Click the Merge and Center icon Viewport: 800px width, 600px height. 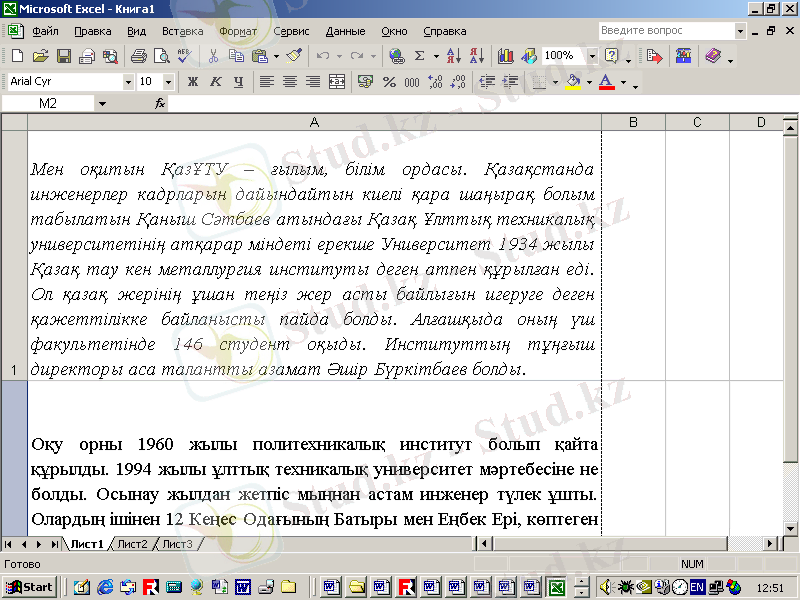[337, 82]
